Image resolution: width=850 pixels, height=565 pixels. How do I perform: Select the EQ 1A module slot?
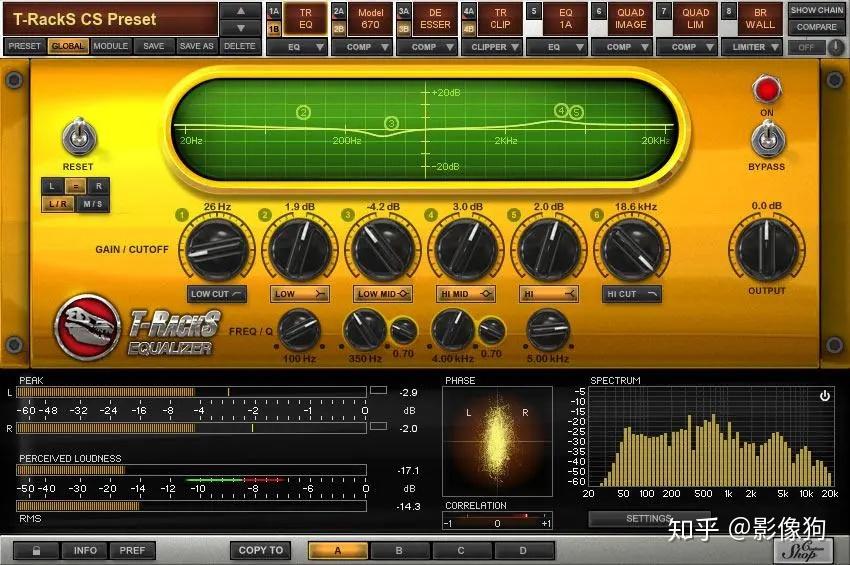point(565,19)
